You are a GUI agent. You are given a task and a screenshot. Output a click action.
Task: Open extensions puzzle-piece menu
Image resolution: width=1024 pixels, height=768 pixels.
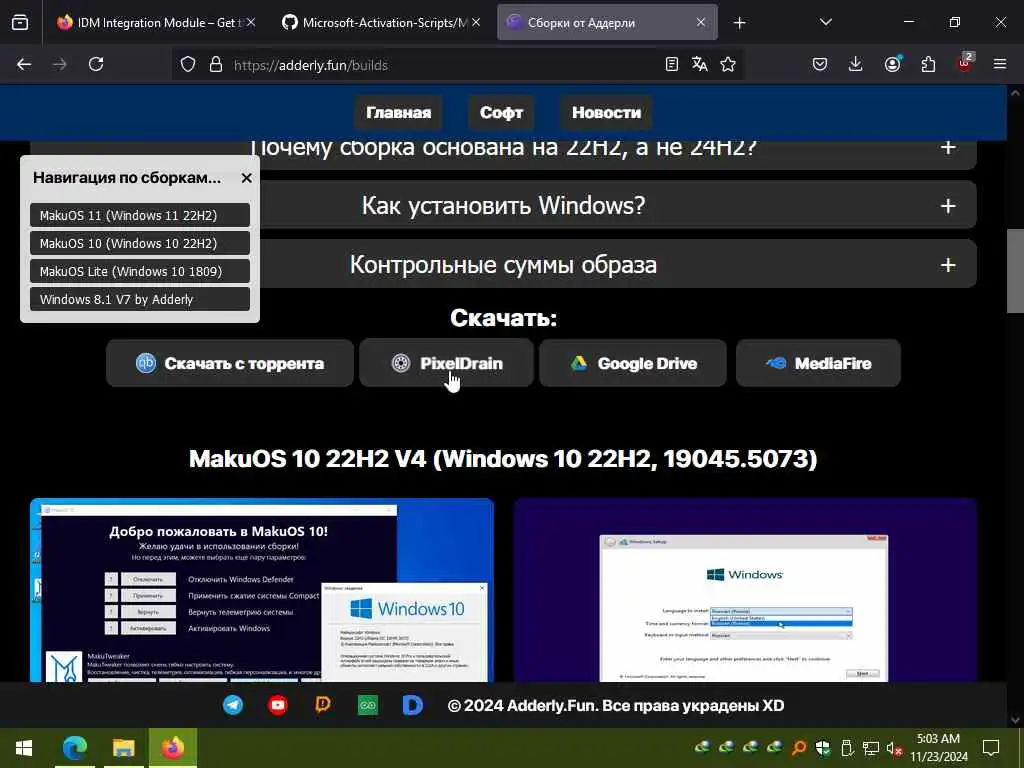pos(928,64)
